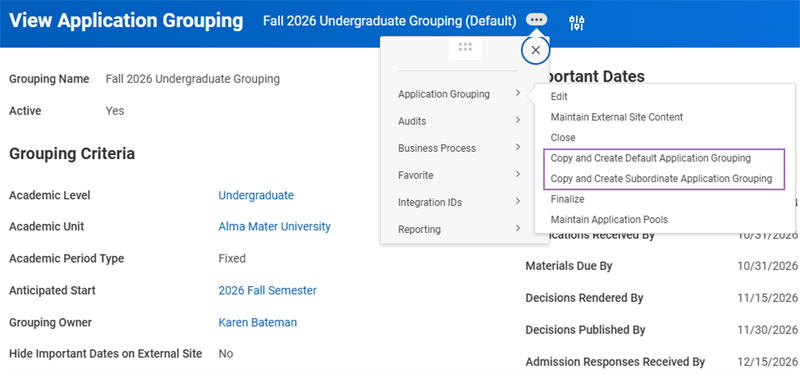Click the Decisions Published By date 11/30/2026
Screen dimensions: 800x374
(x=768, y=330)
